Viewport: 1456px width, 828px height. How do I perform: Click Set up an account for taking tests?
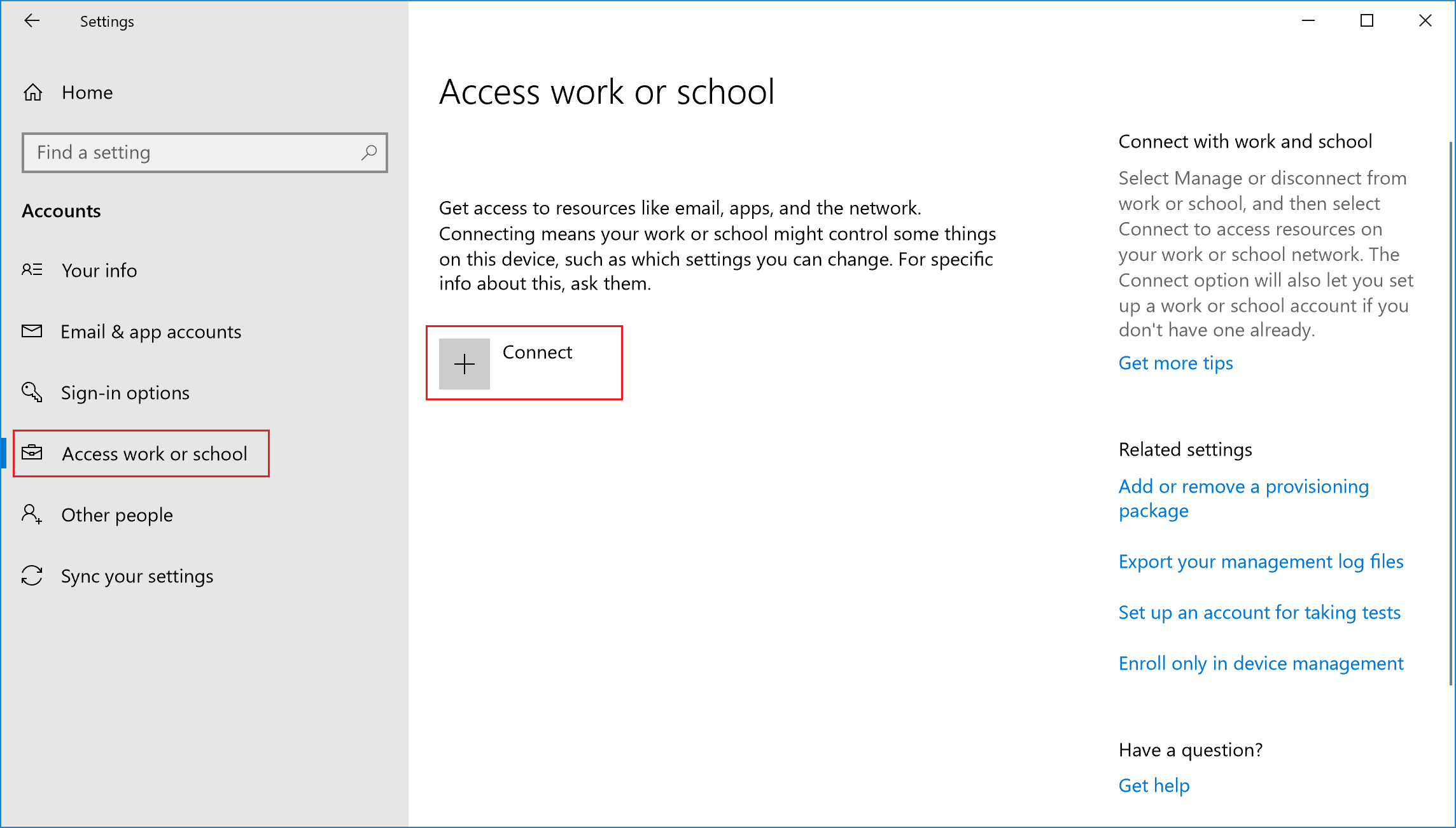point(1260,611)
